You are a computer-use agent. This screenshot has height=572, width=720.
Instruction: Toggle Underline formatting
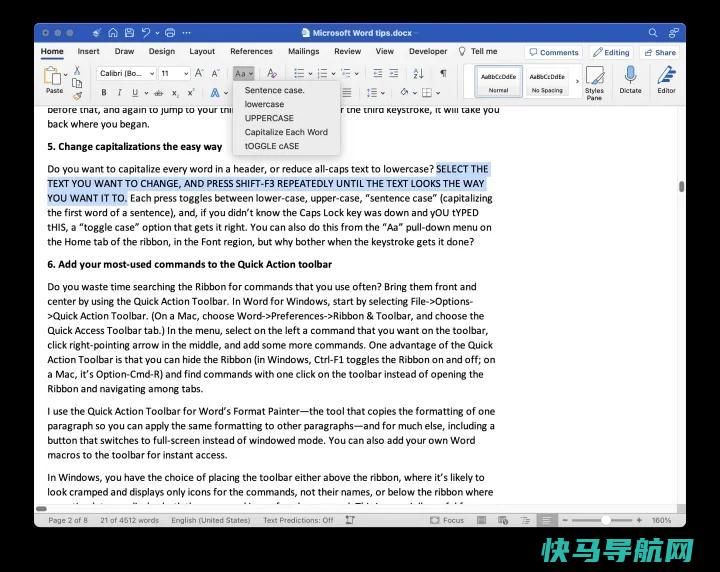coord(135,93)
